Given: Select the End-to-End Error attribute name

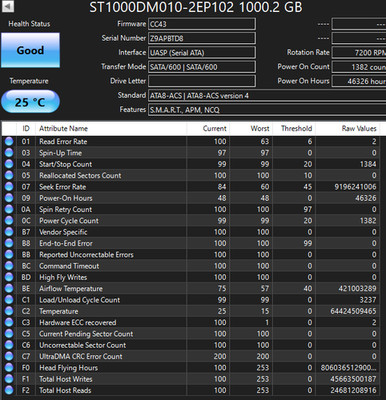Looking at the screenshot, I should pyautogui.click(x=66, y=243).
